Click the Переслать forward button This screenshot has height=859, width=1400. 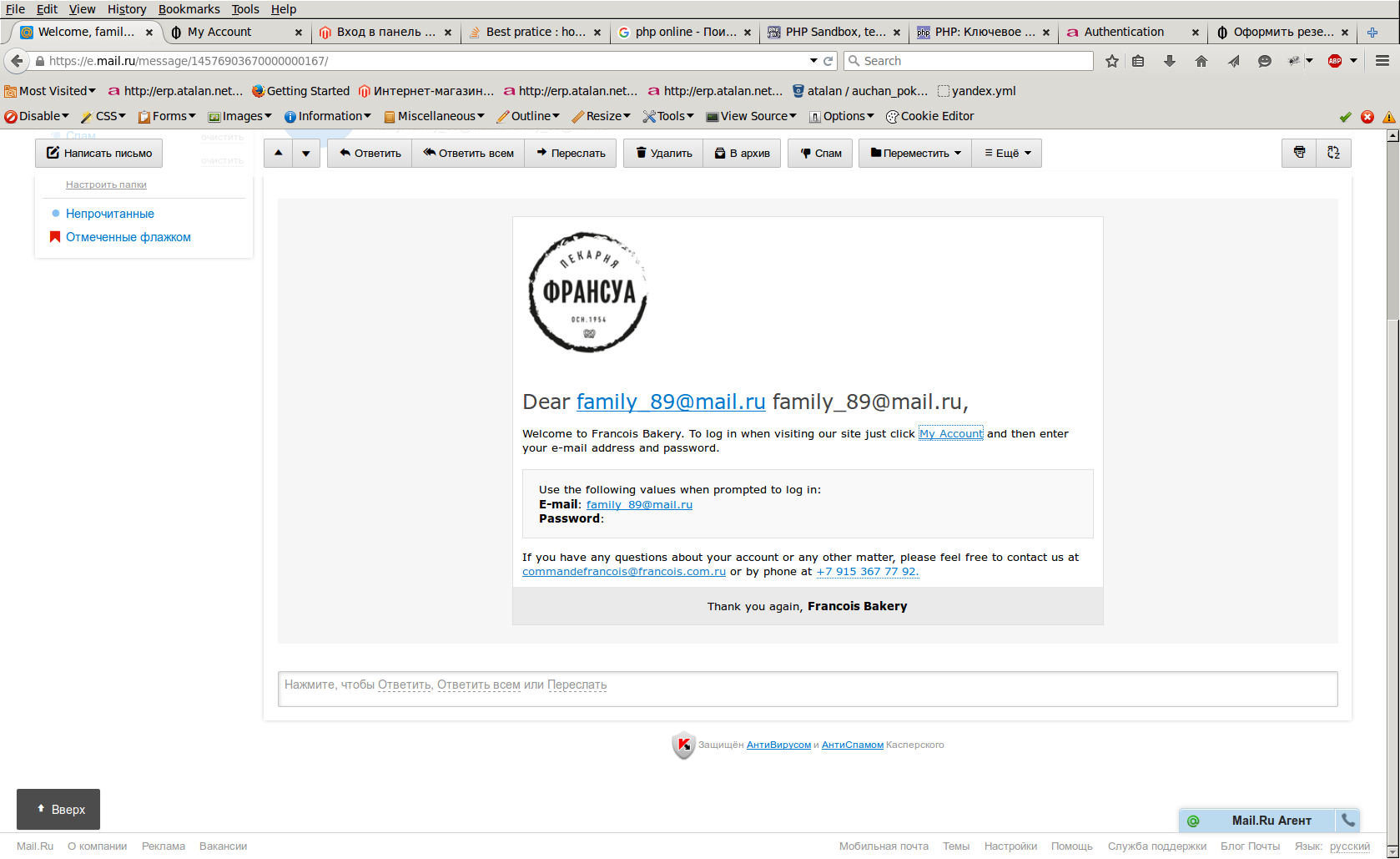tap(571, 153)
